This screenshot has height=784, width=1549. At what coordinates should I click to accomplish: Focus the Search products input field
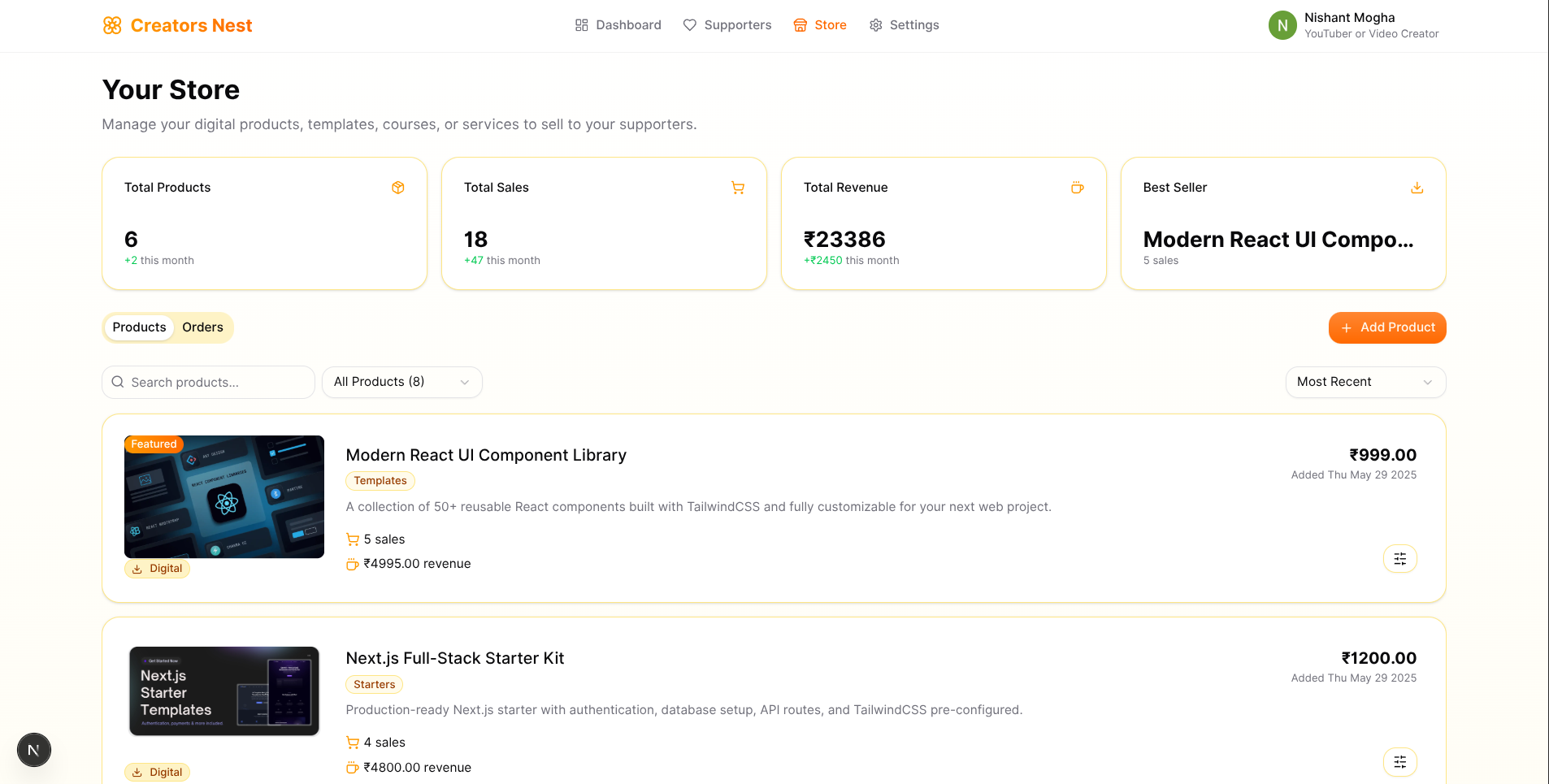tap(208, 382)
